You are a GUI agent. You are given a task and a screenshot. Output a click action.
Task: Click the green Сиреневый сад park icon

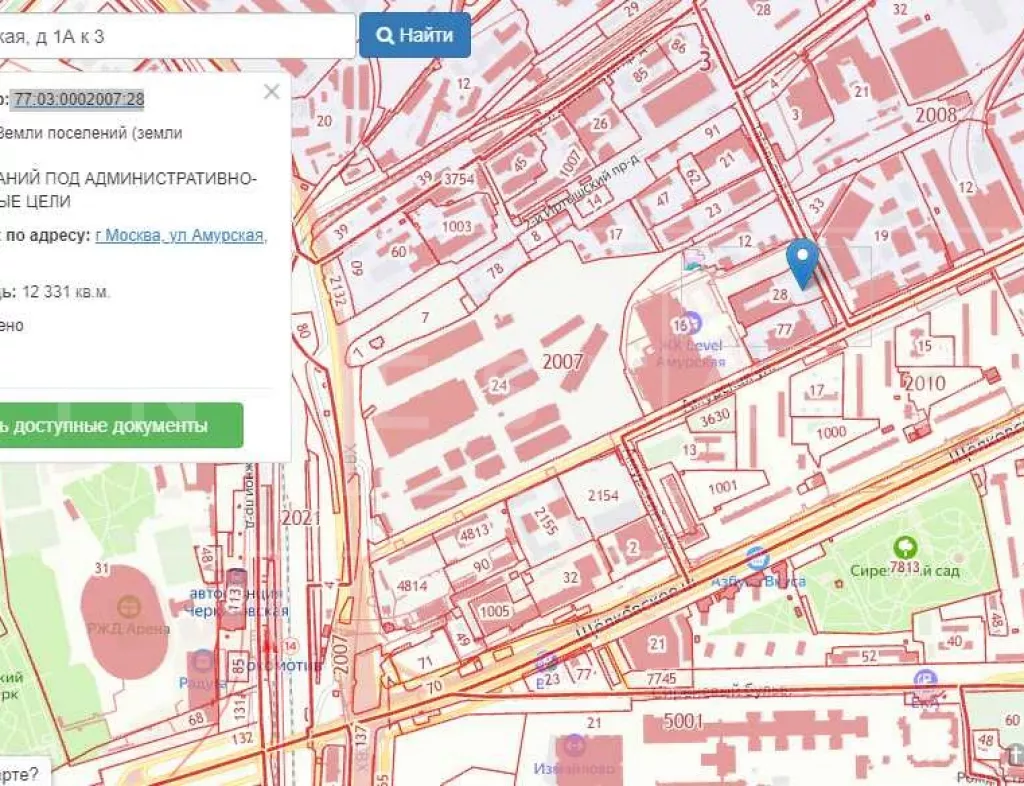(x=908, y=547)
